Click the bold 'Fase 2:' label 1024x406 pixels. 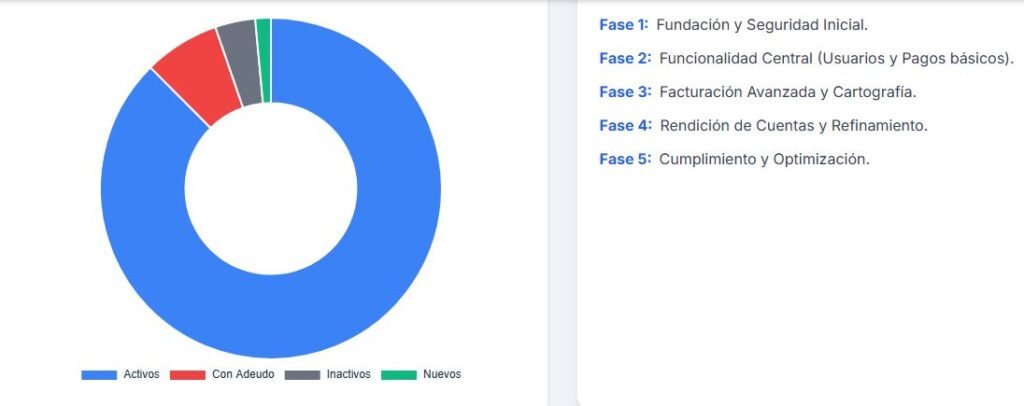point(625,58)
